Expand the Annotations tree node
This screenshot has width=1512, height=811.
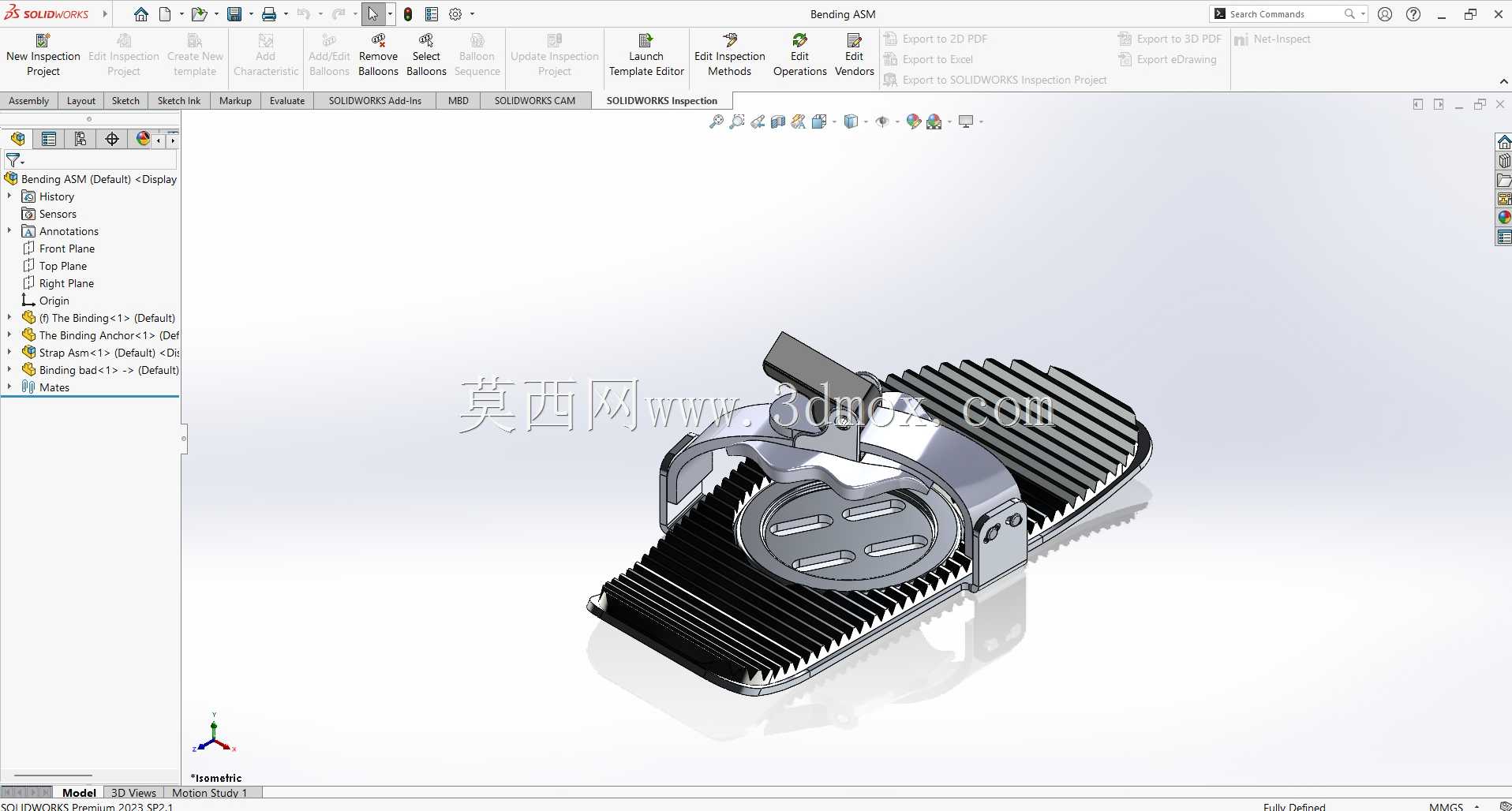9,231
